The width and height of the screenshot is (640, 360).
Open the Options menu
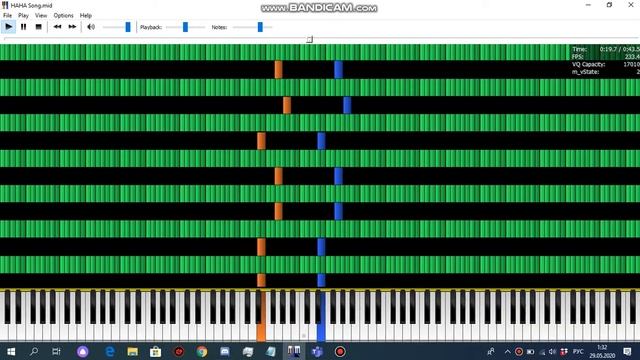pos(63,16)
